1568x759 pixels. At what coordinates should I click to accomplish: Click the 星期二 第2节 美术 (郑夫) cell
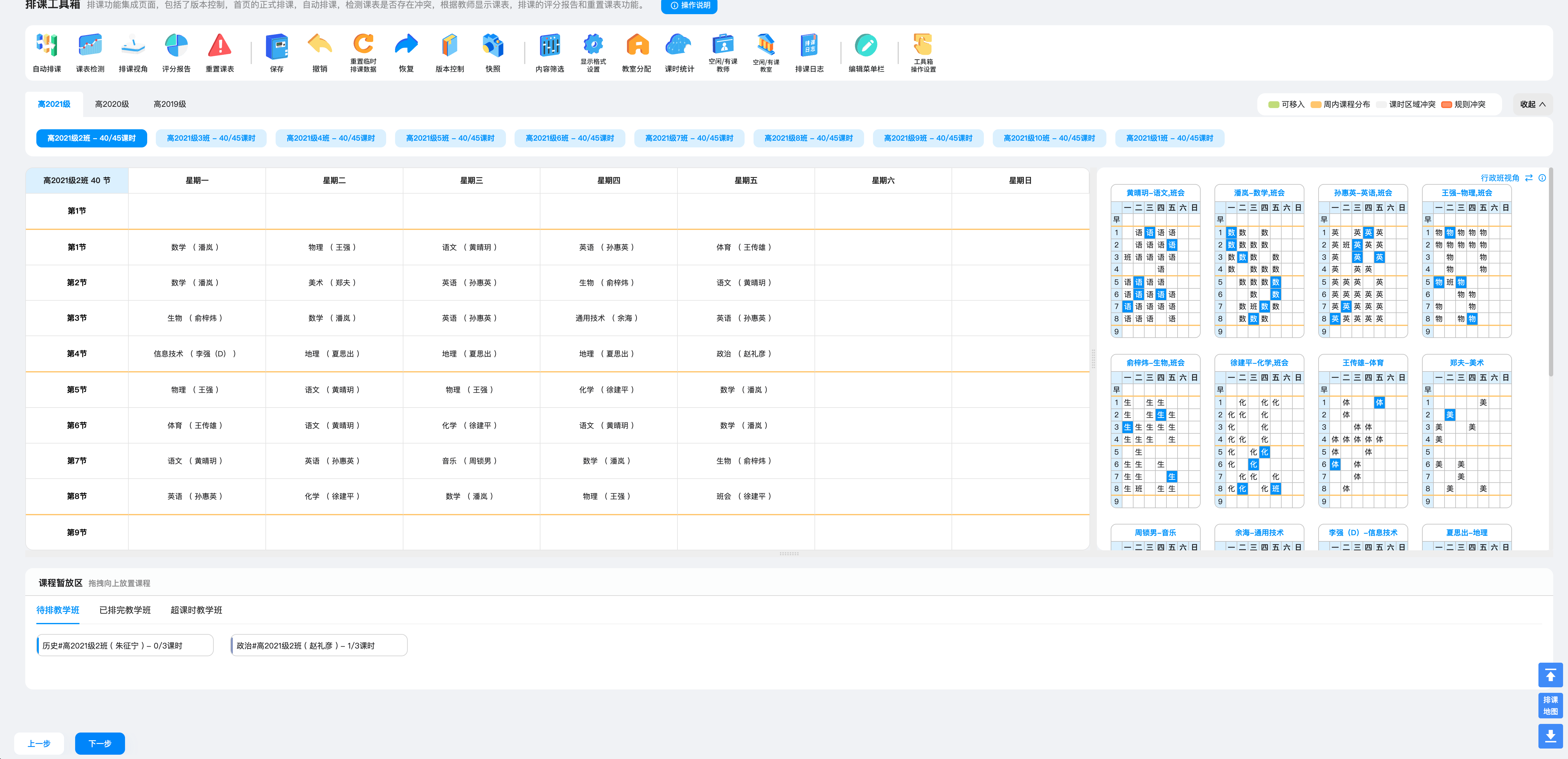(334, 283)
